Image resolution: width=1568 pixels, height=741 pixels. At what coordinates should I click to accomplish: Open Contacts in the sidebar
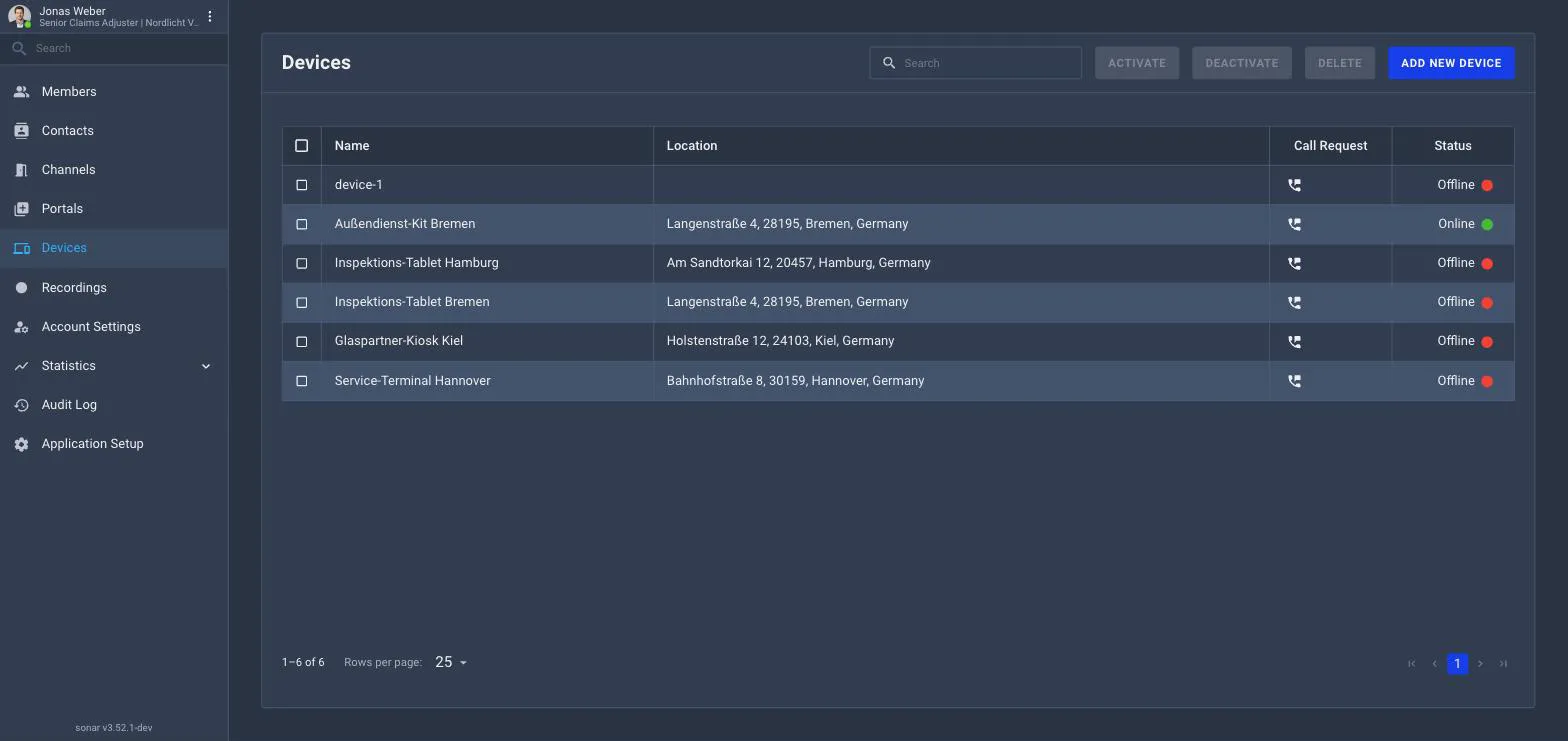(114, 131)
